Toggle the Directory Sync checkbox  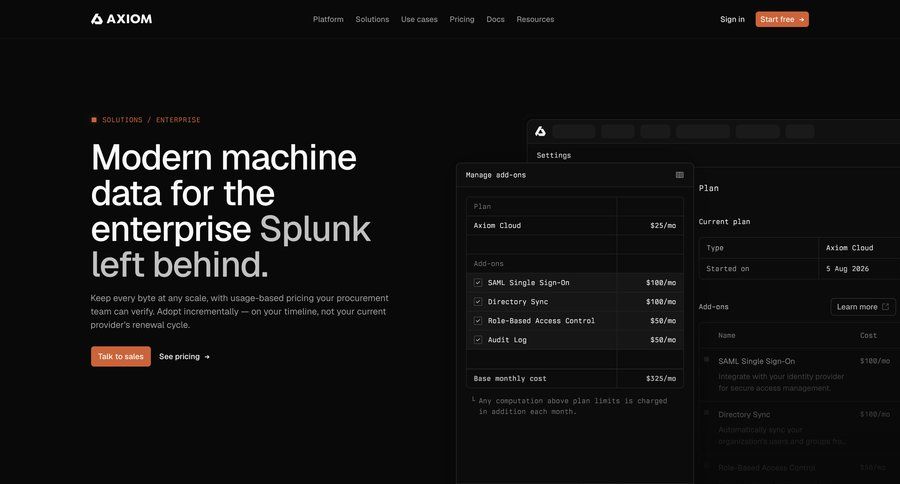[478, 301]
